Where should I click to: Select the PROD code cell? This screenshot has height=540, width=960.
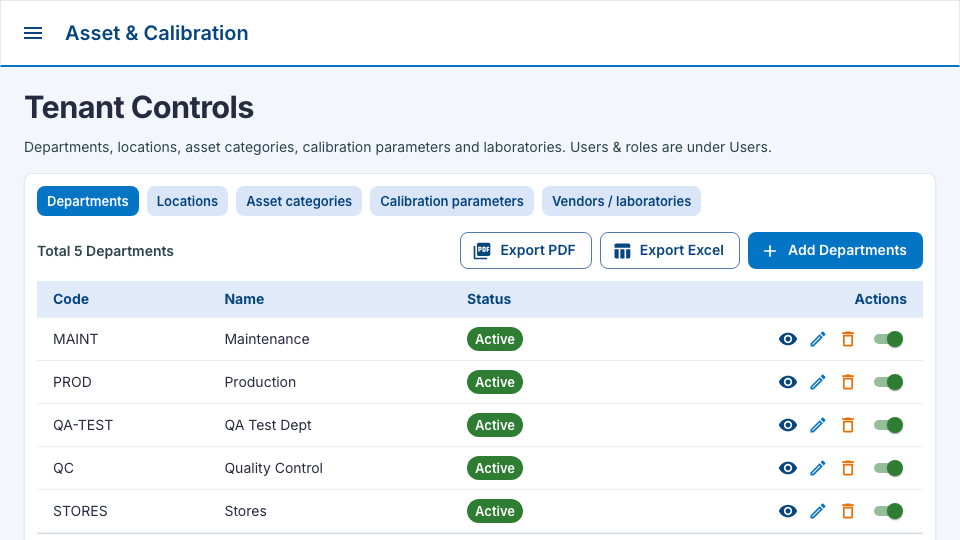[x=72, y=382]
